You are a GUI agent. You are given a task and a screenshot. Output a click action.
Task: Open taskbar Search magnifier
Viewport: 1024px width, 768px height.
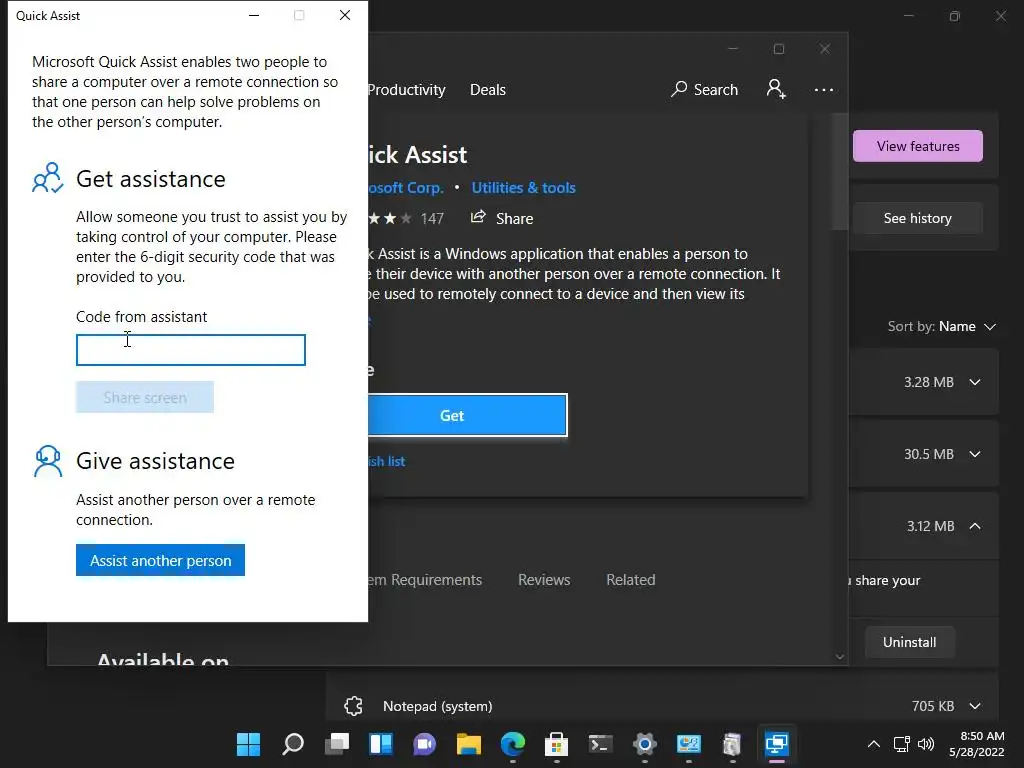[x=293, y=744]
